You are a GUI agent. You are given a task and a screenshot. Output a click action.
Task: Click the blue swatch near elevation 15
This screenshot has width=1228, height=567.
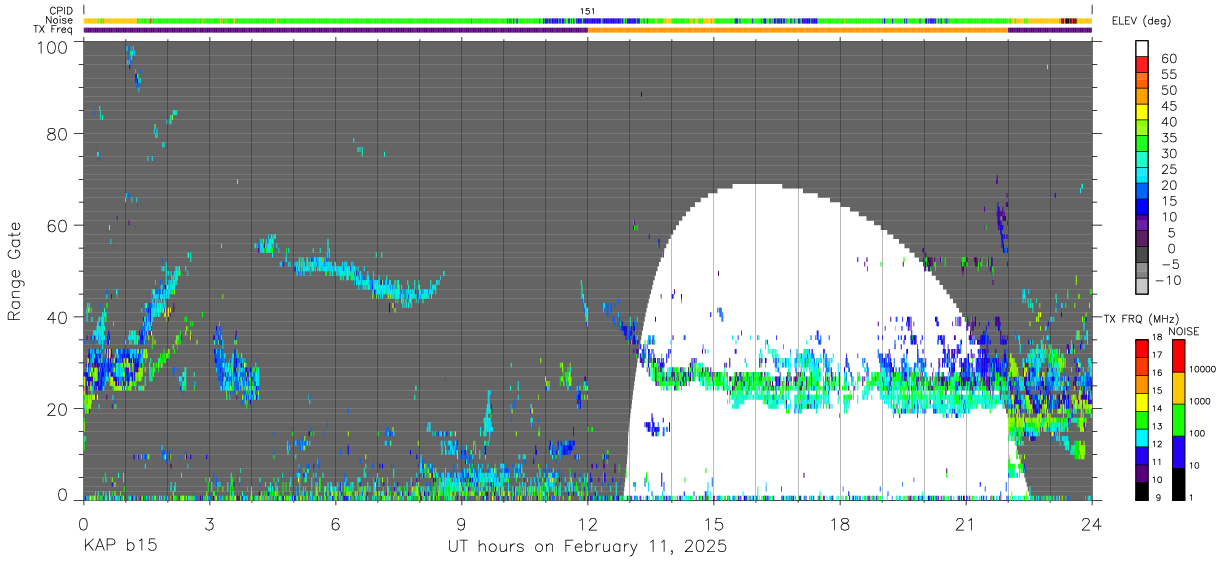(x=1142, y=207)
